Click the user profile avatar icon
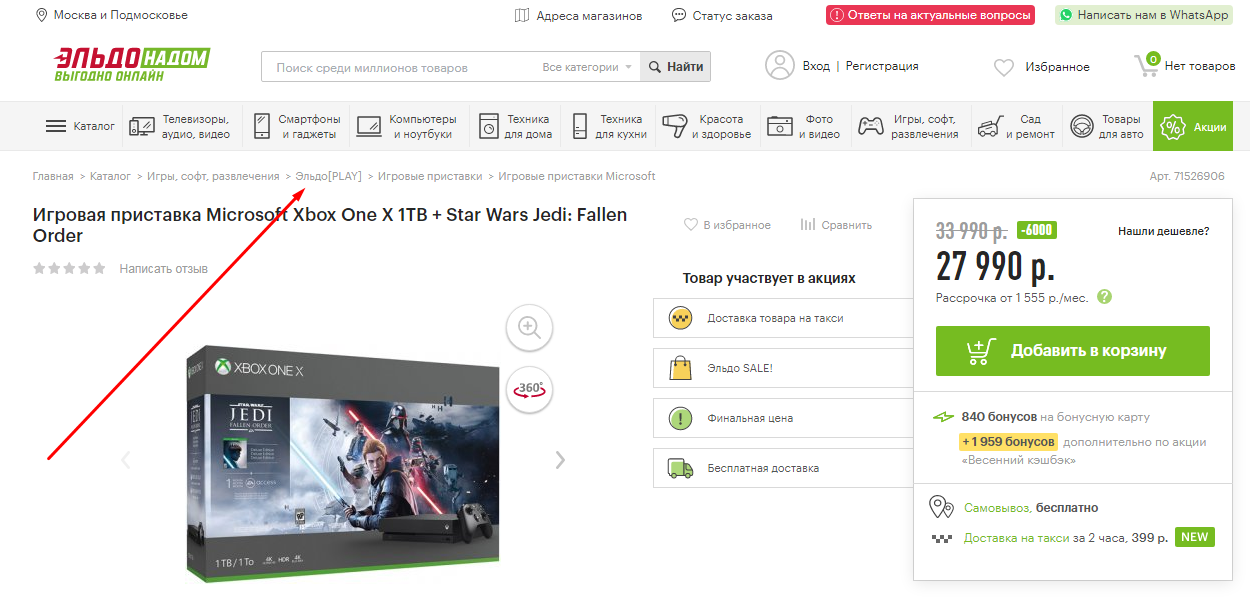Image resolution: width=1250 pixels, height=606 pixels. pyautogui.click(x=780, y=66)
